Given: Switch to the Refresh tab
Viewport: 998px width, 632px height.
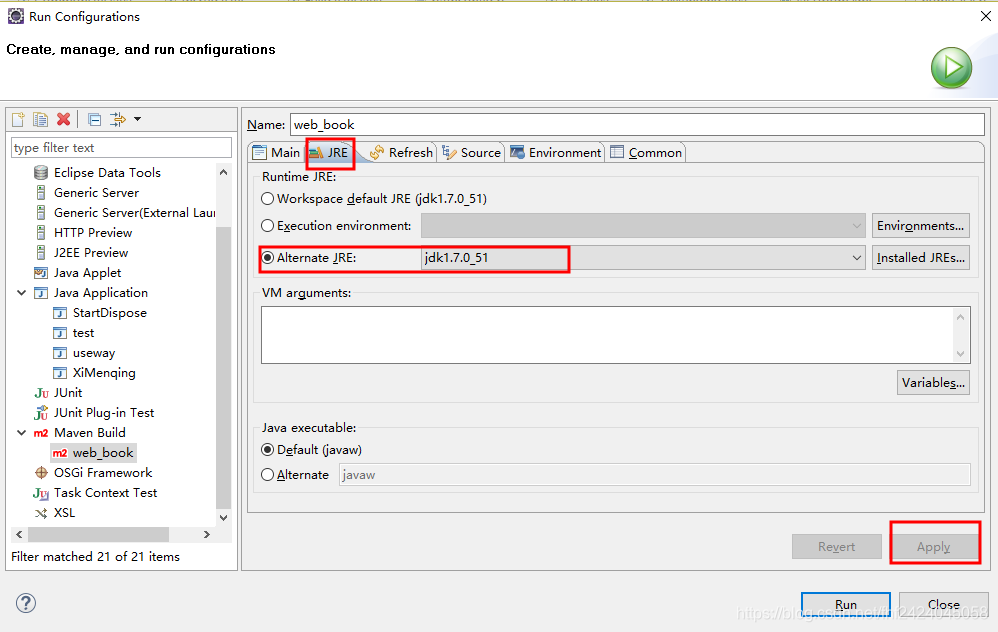Looking at the screenshot, I should tap(402, 153).
